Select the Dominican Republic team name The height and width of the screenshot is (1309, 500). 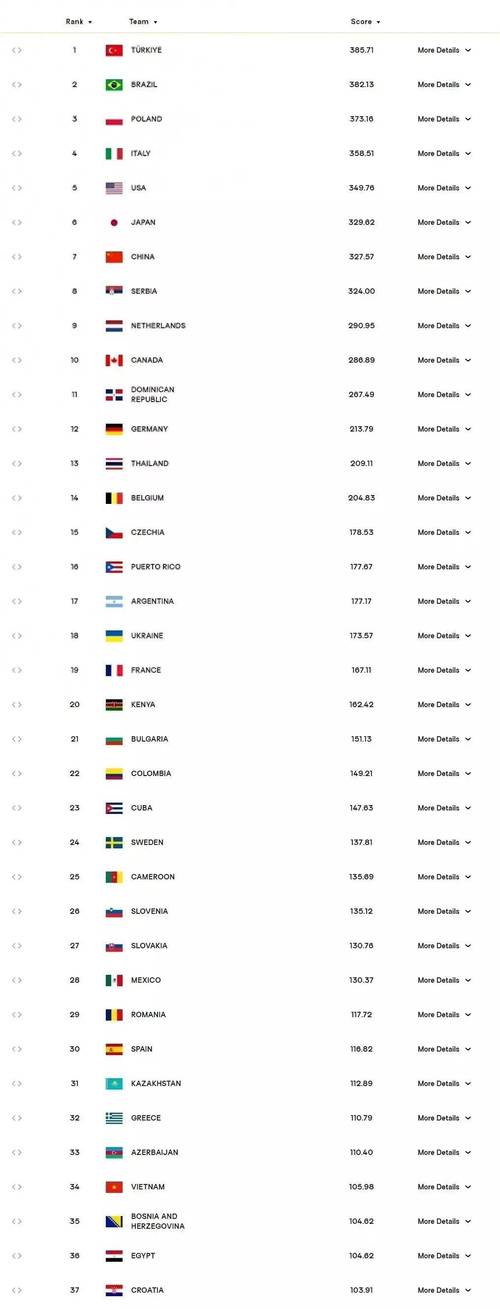[x=153, y=395]
